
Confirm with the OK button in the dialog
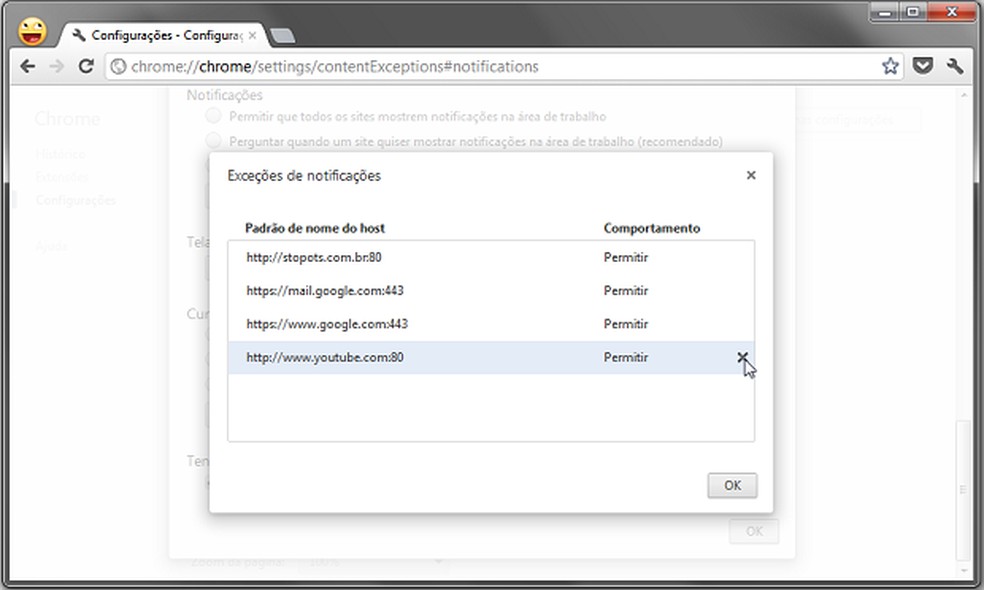pyautogui.click(x=731, y=485)
